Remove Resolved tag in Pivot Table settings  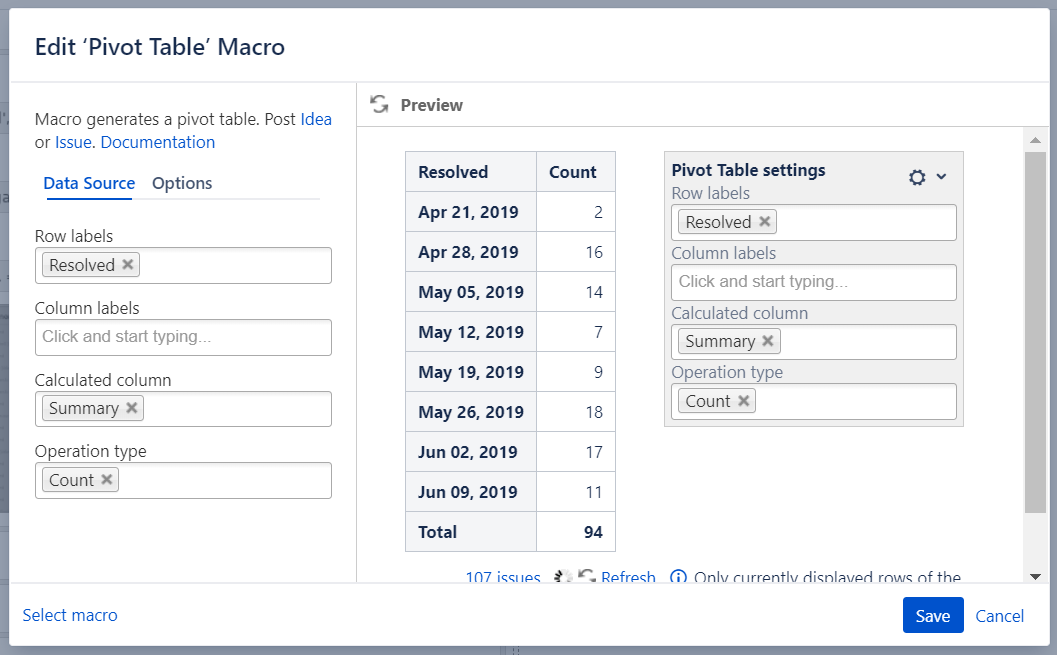click(765, 222)
